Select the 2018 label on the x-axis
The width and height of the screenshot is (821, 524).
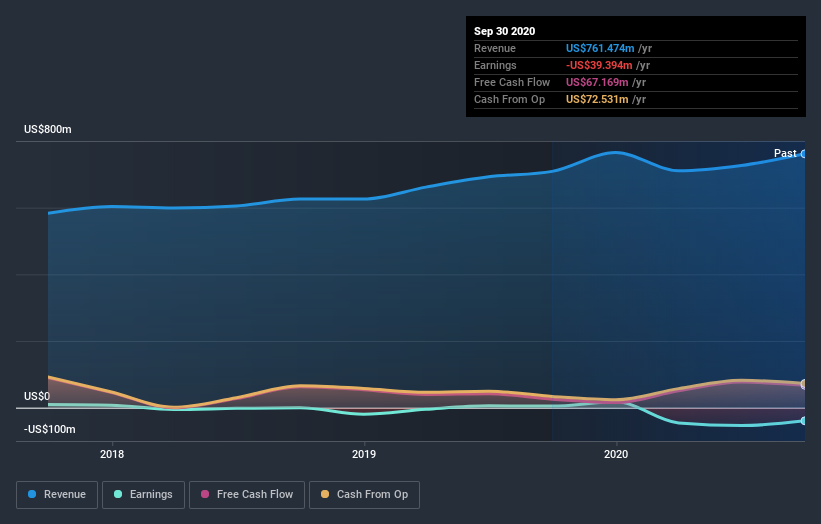(112, 454)
